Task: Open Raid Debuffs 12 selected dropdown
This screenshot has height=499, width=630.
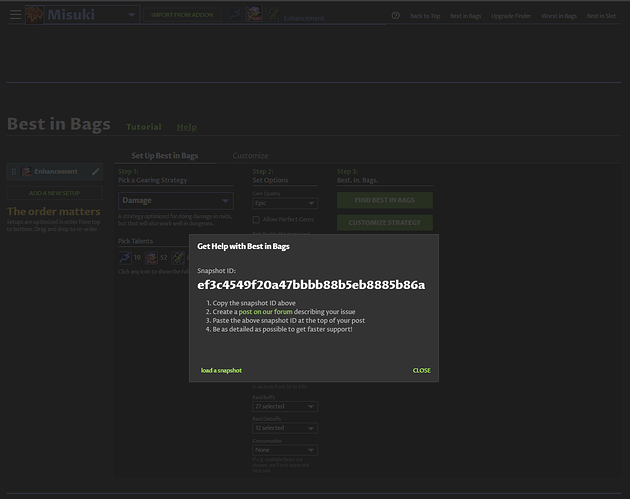Action: pos(285,428)
